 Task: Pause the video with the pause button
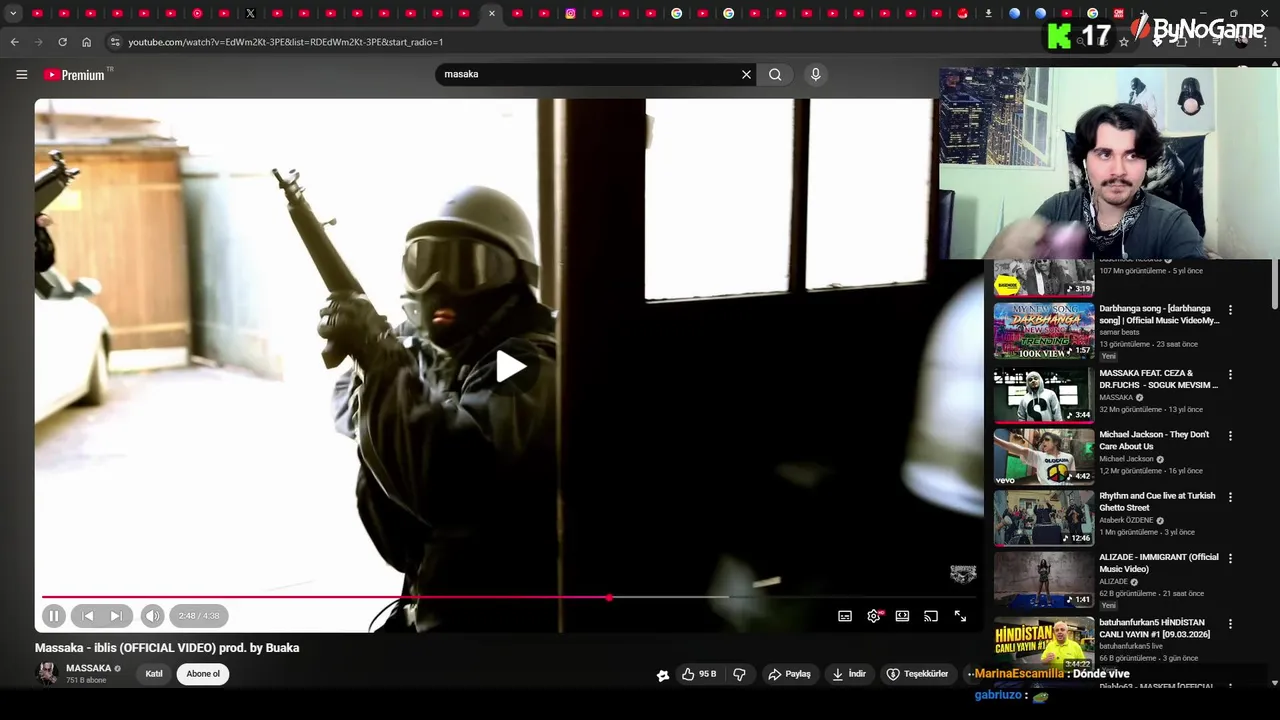pos(54,616)
